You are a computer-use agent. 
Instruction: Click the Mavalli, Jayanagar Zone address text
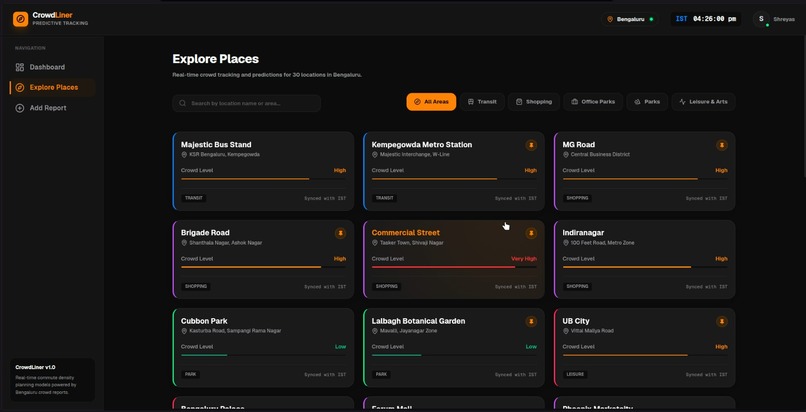(408, 331)
